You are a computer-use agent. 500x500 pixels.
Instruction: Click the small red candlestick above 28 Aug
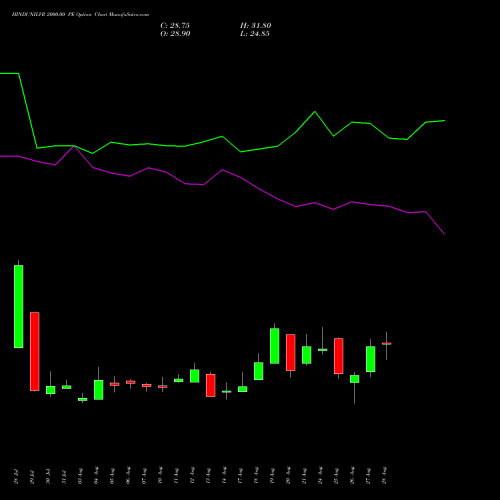tap(387, 343)
